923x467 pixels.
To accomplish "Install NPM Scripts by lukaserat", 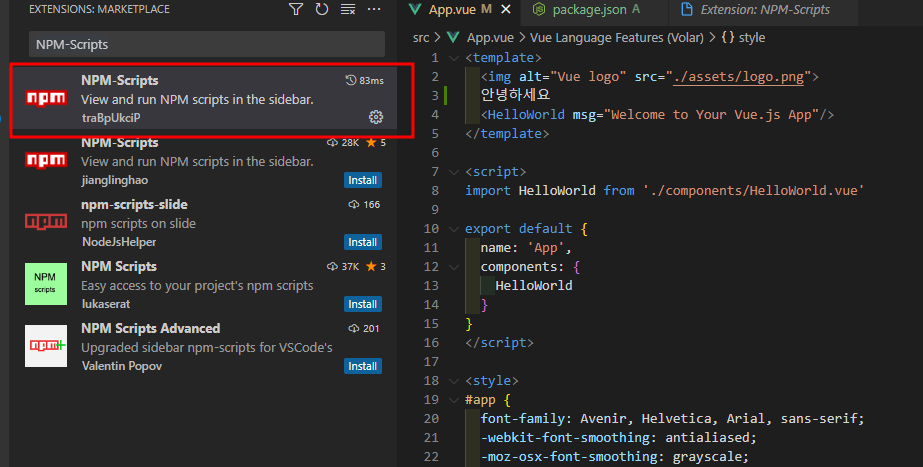I will (x=363, y=304).
